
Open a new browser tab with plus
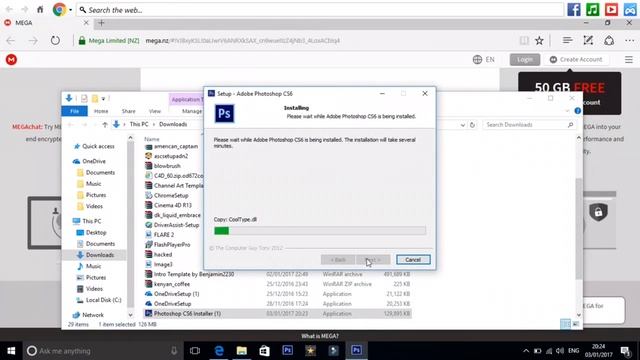click(101, 23)
